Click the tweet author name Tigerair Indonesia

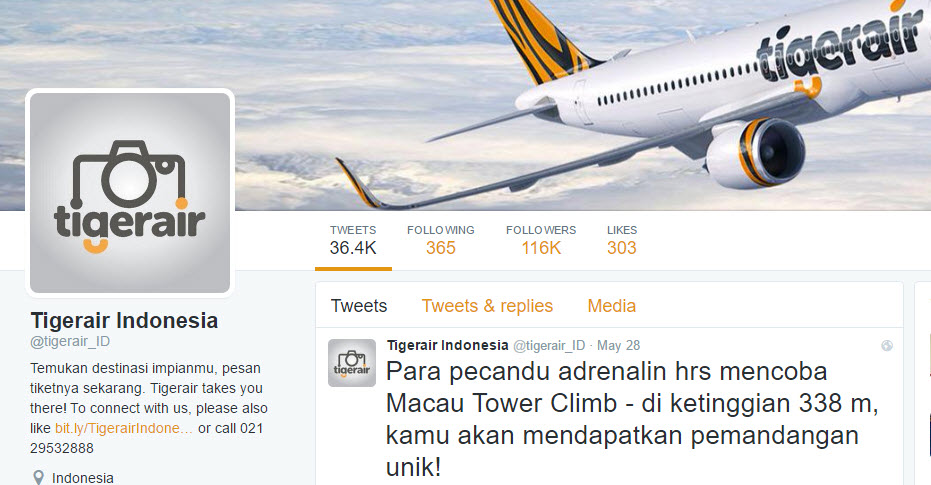[x=448, y=345]
